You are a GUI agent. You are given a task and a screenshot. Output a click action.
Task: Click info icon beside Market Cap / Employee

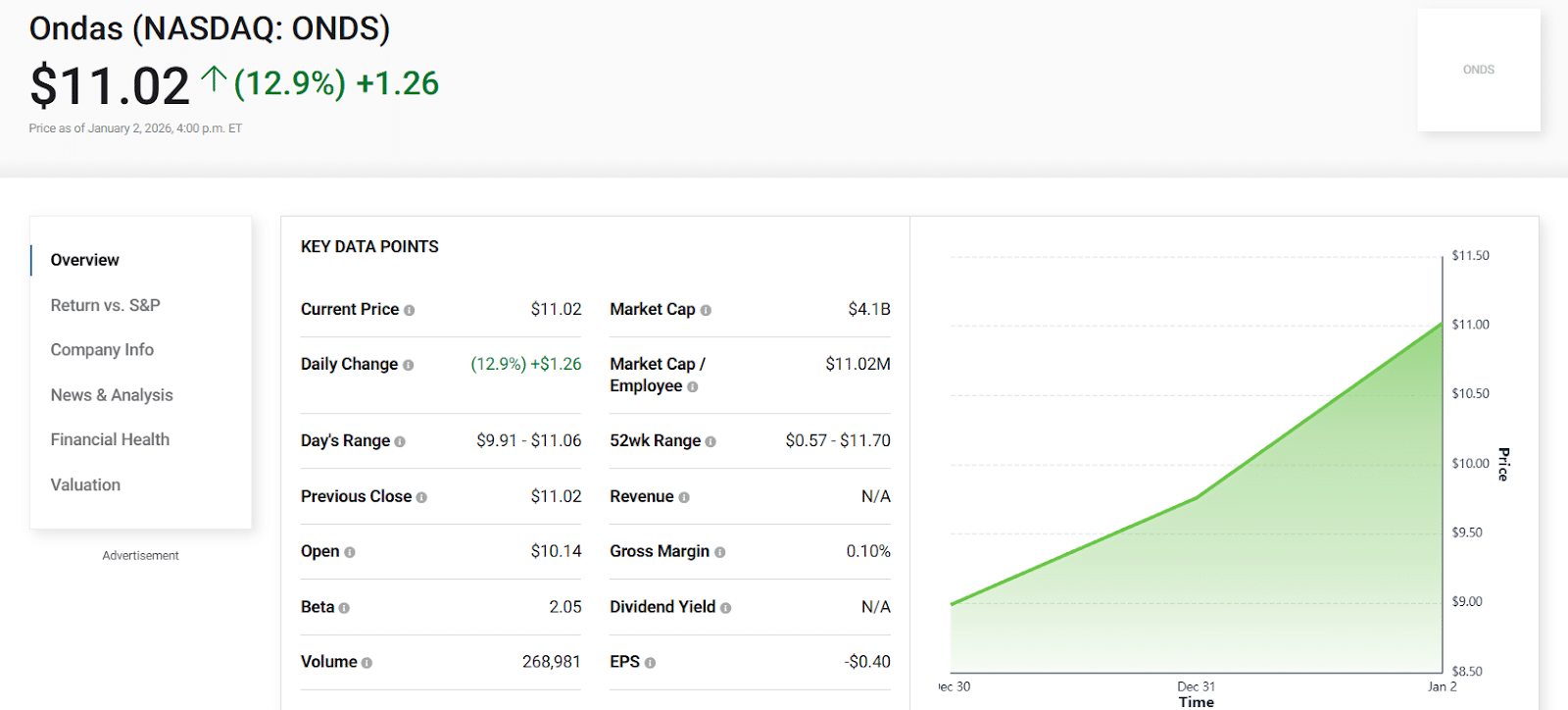click(x=693, y=386)
